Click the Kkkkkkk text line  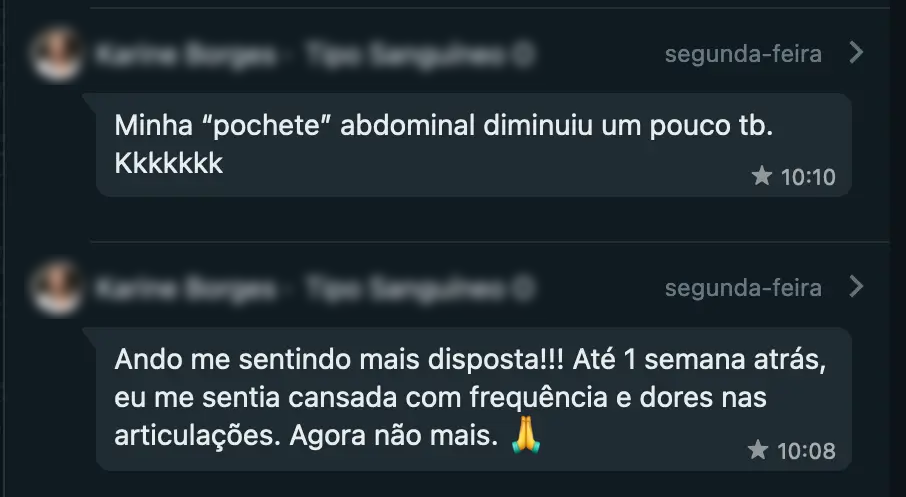click(x=169, y=164)
